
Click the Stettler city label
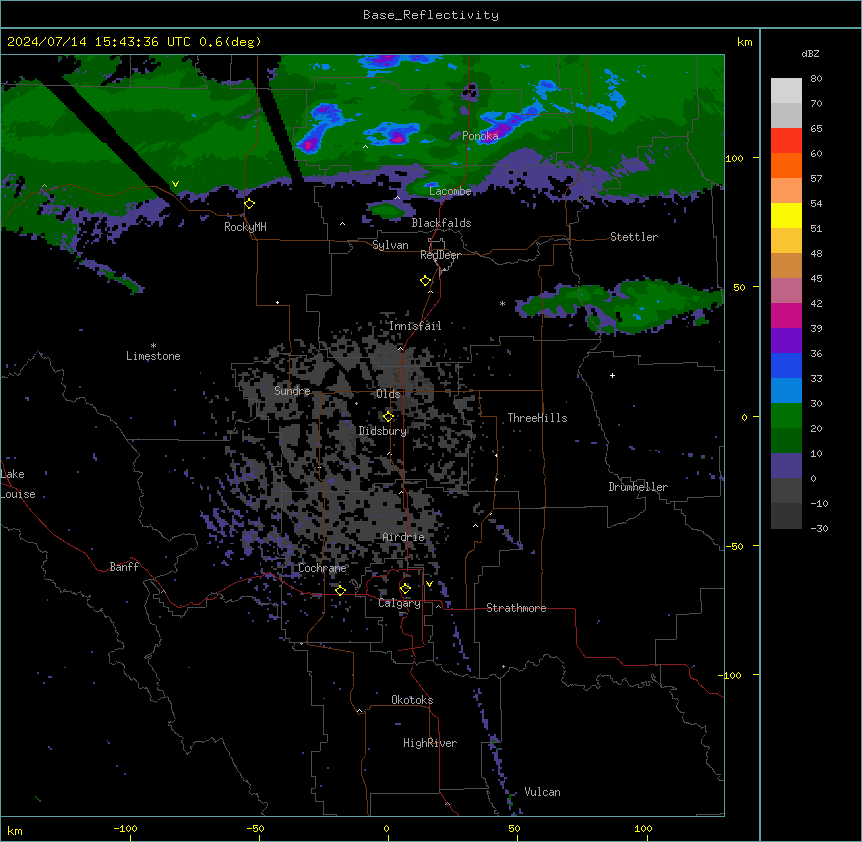[x=634, y=237]
